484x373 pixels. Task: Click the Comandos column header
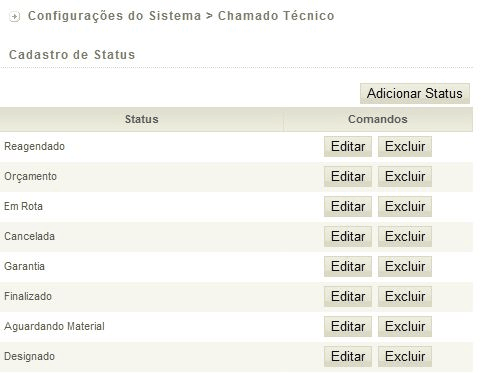coord(378,119)
